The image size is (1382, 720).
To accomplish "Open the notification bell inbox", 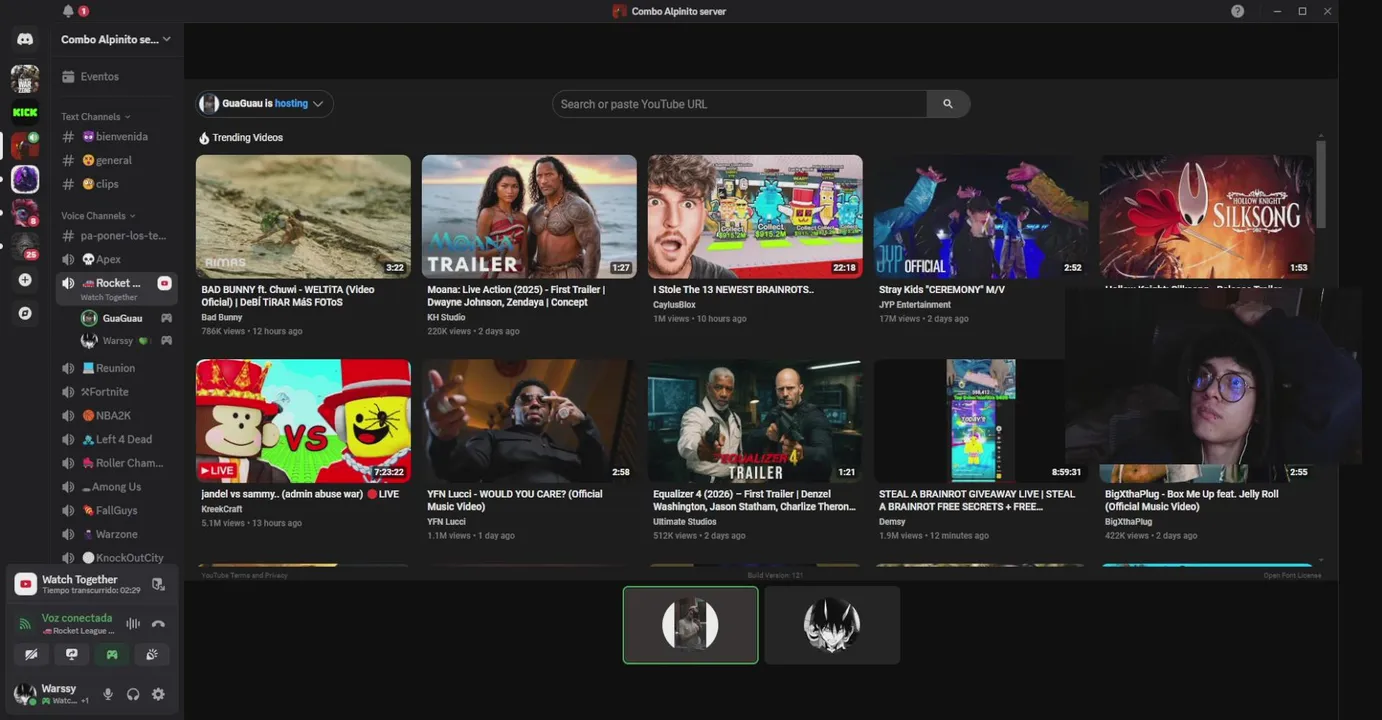I will pos(68,11).
